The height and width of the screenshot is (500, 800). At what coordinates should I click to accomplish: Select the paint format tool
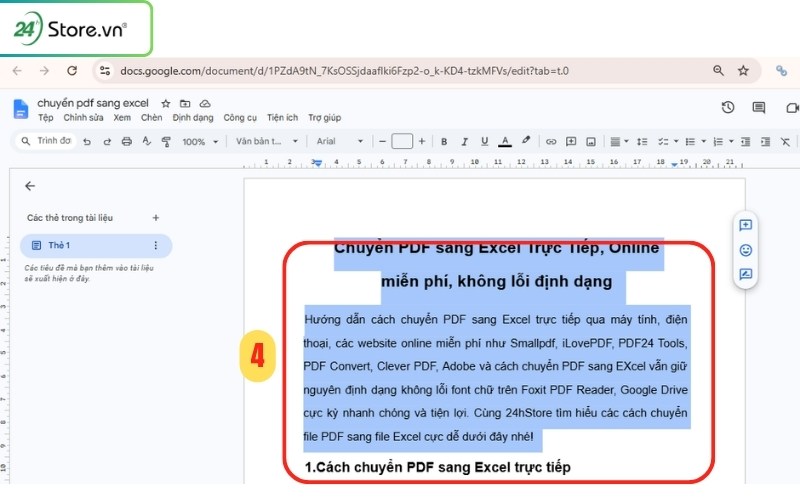(x=166, y=142)
